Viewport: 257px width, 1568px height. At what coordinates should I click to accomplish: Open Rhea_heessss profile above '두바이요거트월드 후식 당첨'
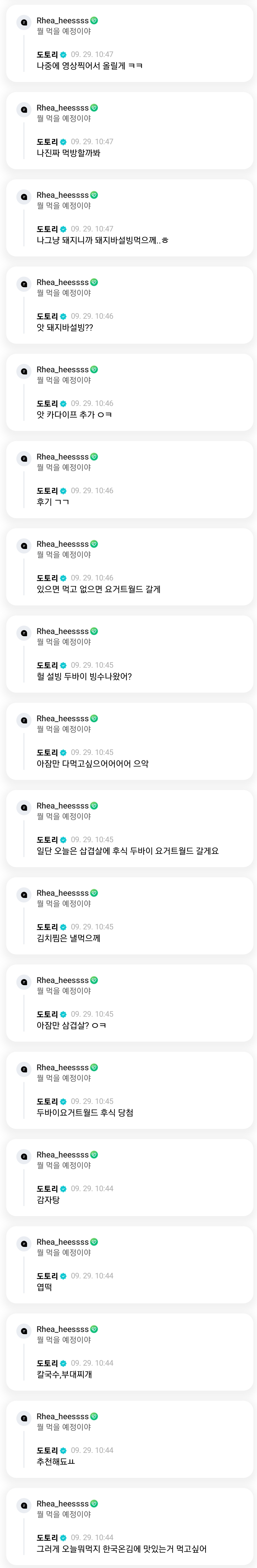(62, 1067)
